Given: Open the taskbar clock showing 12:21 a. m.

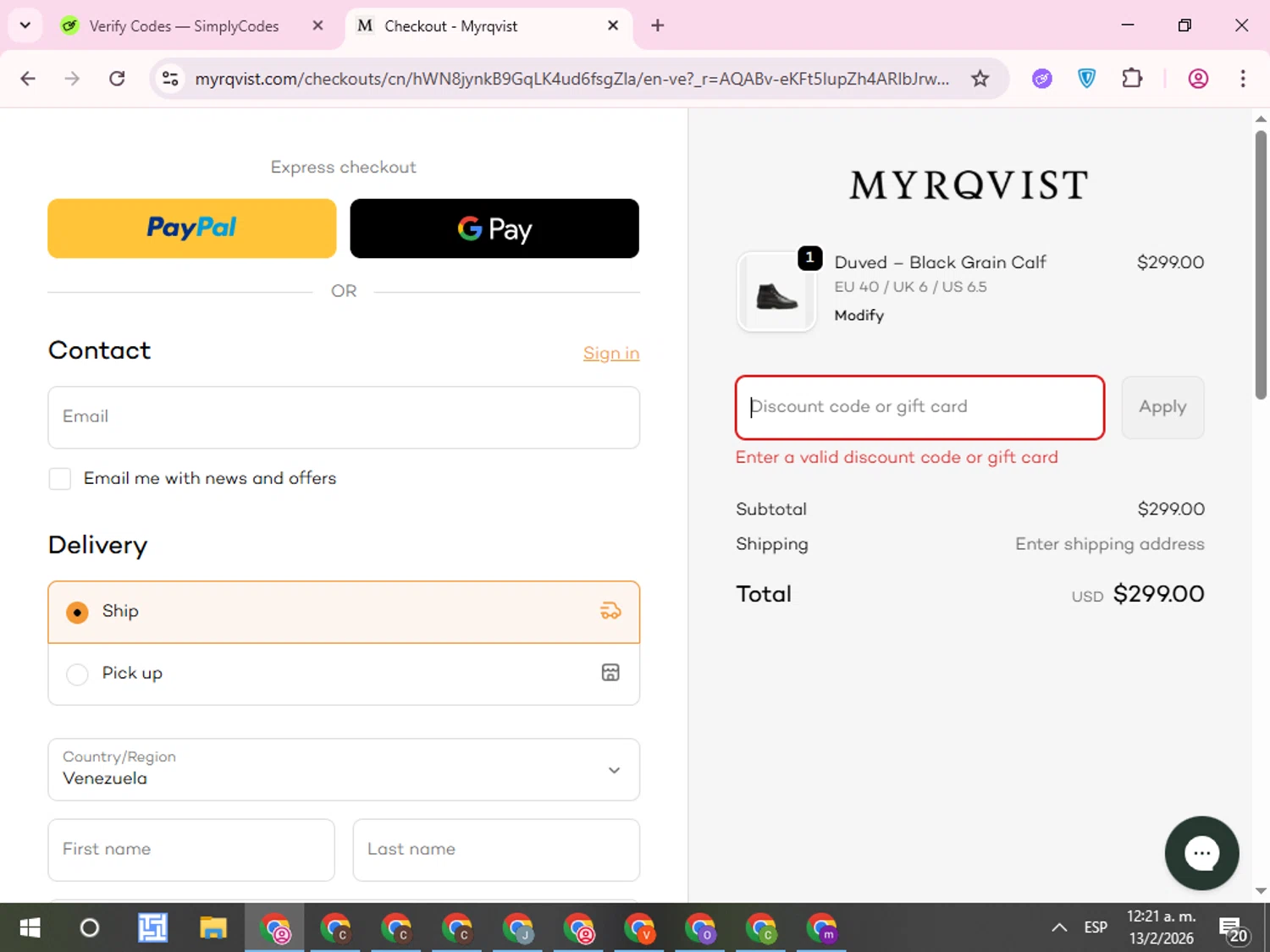Looking at the screenshot, I should point(1162,927).
